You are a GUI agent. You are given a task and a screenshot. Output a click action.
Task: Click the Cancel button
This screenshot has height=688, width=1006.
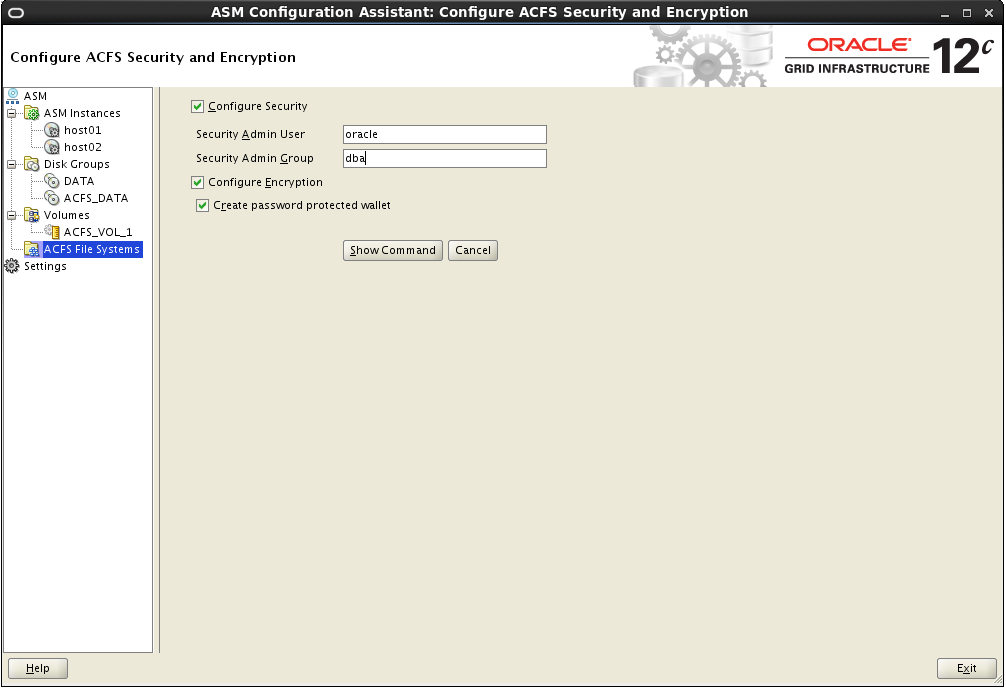point(473,250)
